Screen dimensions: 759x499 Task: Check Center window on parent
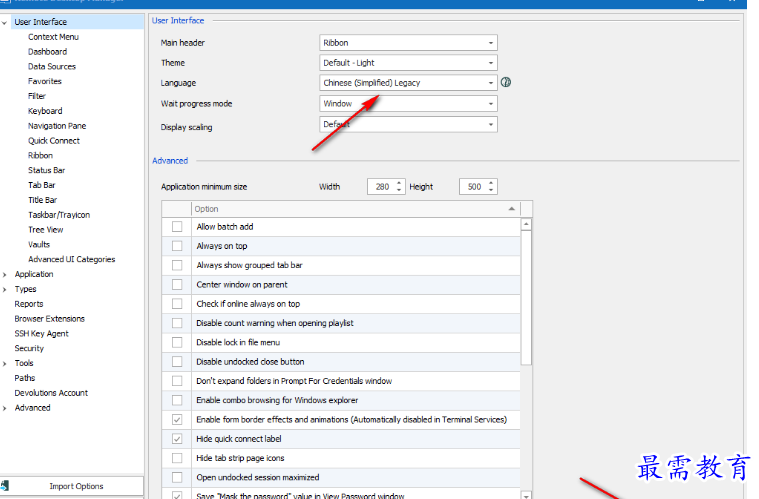177,285
